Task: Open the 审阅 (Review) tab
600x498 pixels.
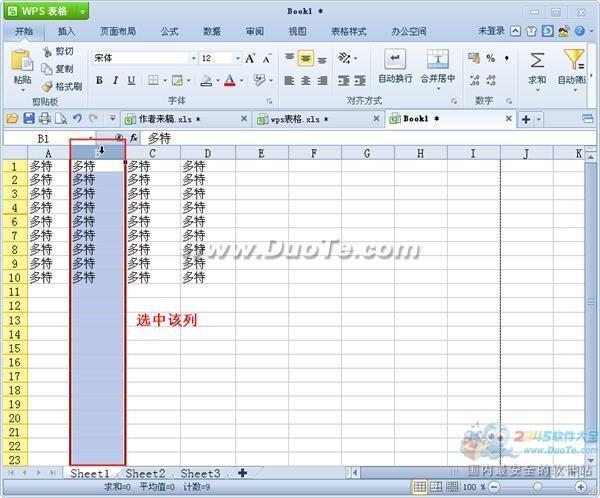Action: (254, 31)
